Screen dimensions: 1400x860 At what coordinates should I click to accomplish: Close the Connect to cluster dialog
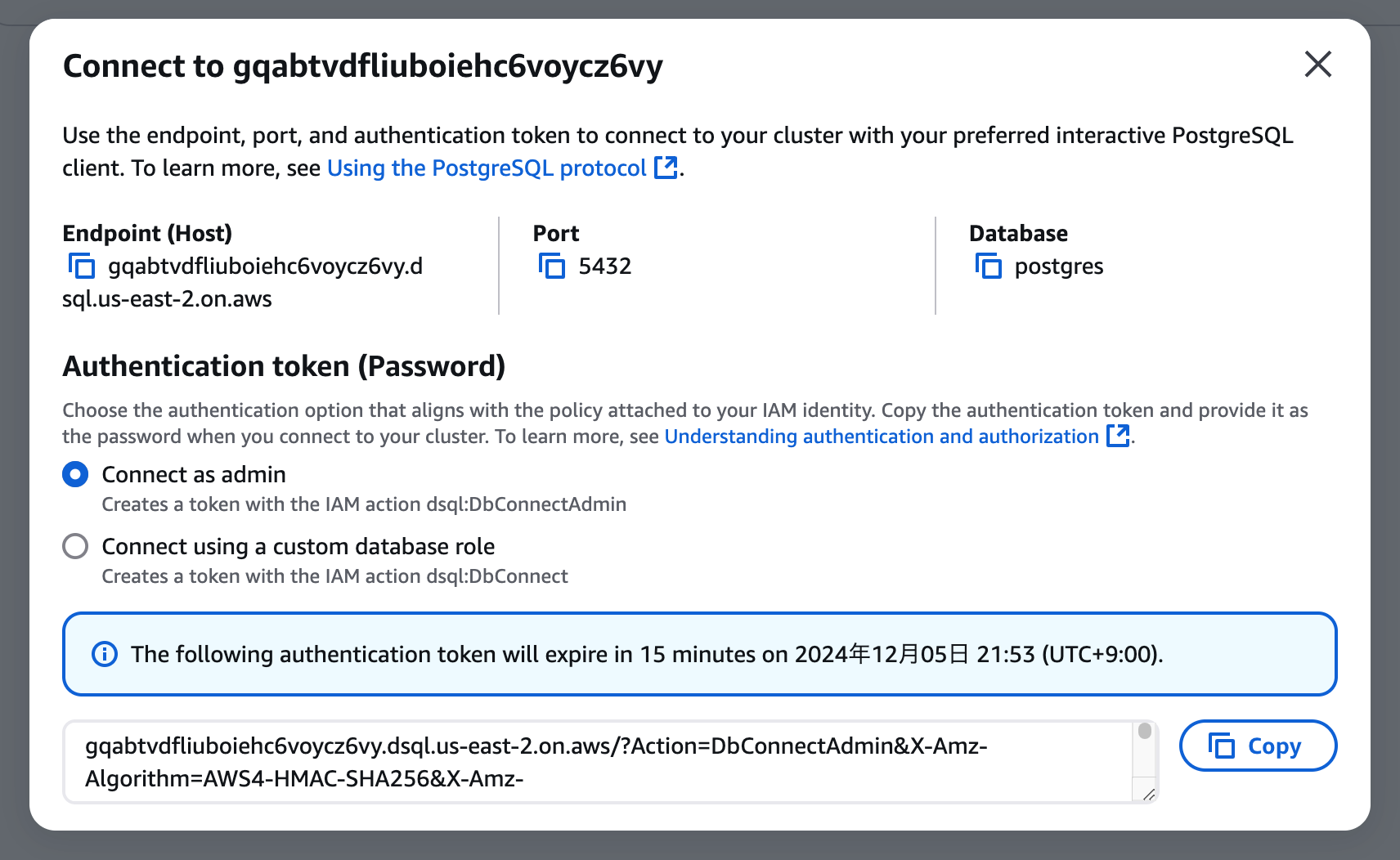tap(1317, 64)
